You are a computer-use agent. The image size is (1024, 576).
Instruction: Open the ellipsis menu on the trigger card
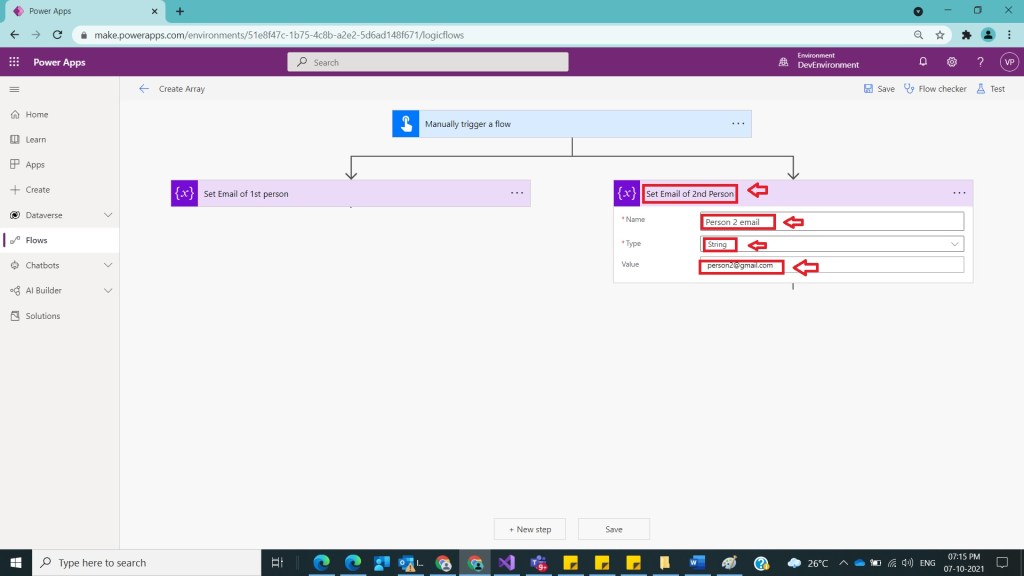(x=738, y=124)
